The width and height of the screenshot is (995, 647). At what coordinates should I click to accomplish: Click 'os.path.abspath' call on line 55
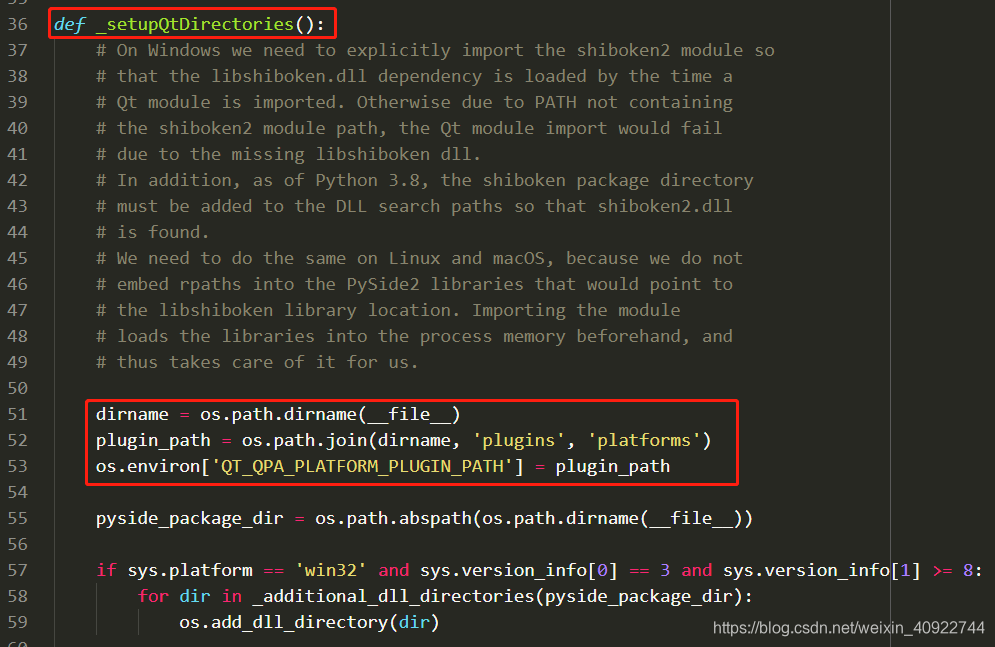coord(393,518)
